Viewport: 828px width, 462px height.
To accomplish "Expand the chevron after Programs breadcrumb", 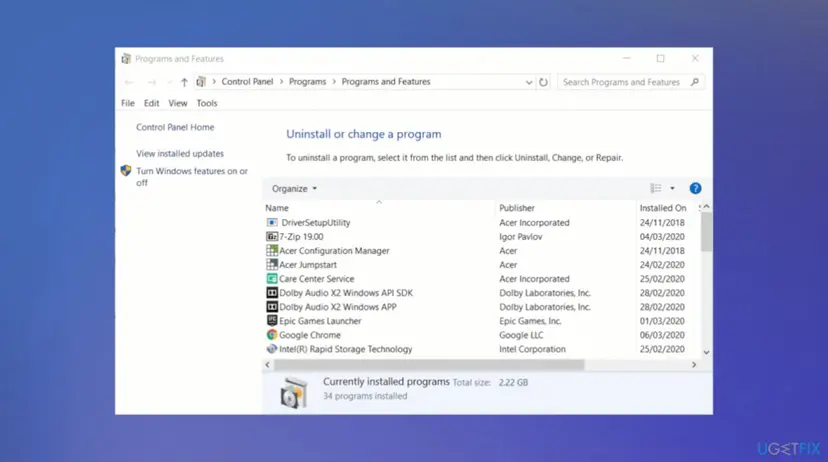I will point(334,82).
